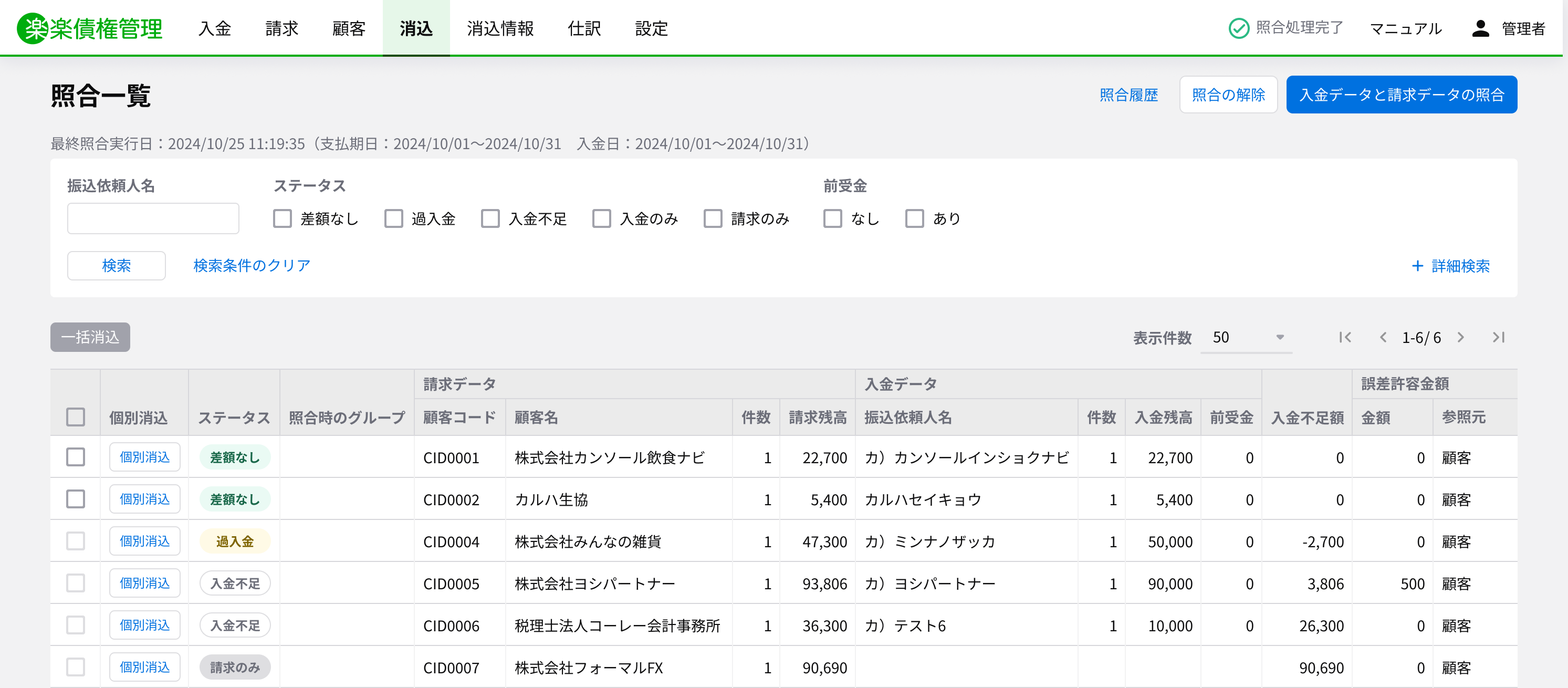Enable the 入金不足 status checkbox
Image resolution: width=1568 pixels, height=688 pixels.
490,218
